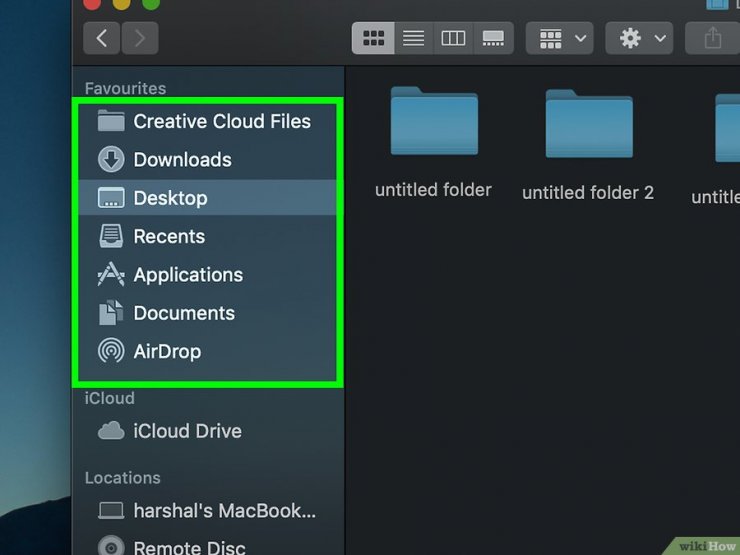Click the green zoom window button
740x555 pixels.
(151, 3)
